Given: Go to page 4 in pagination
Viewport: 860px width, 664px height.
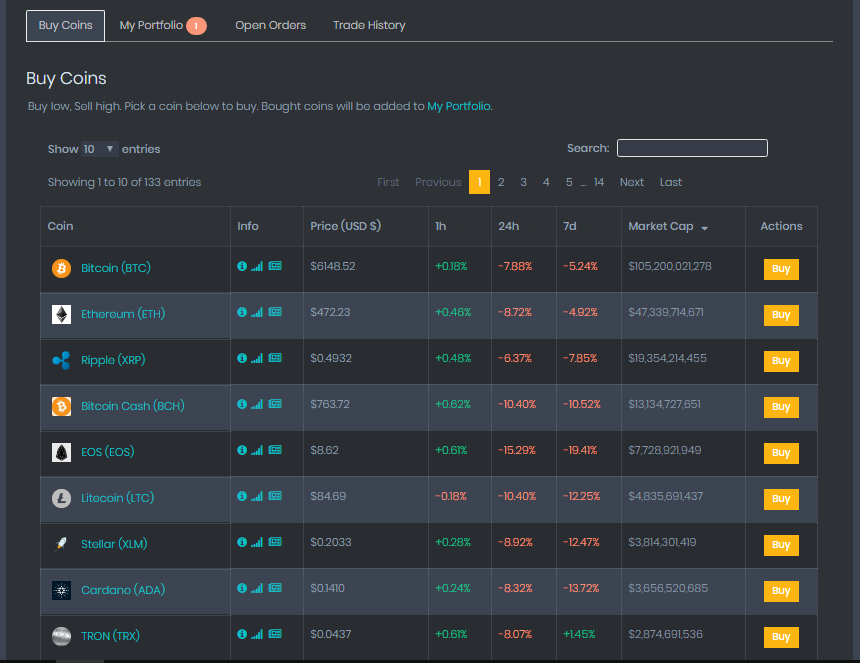Looking at the screenshot, I should [546, 182].
